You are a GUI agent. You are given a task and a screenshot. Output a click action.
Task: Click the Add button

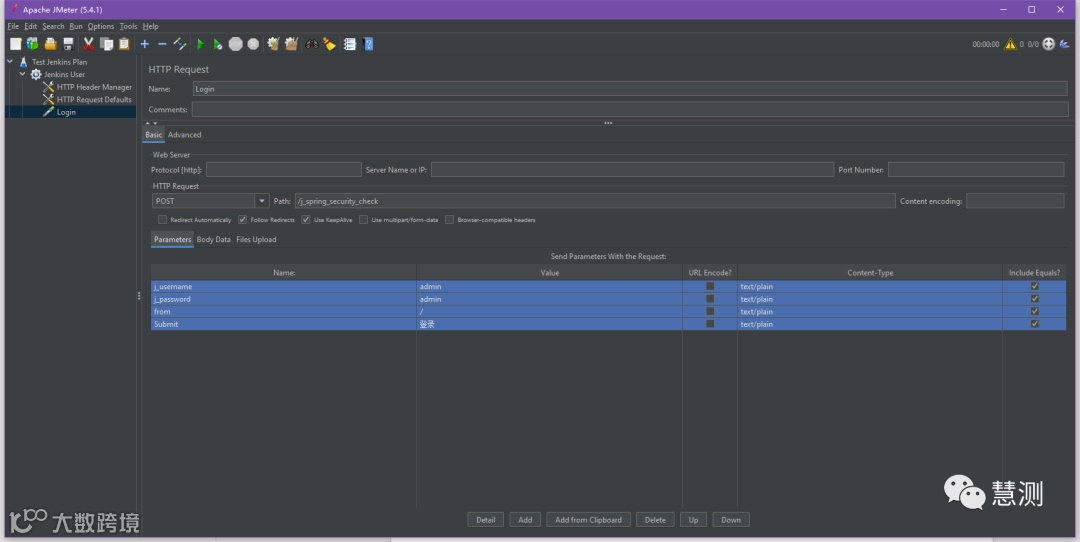tap(525, 520)
